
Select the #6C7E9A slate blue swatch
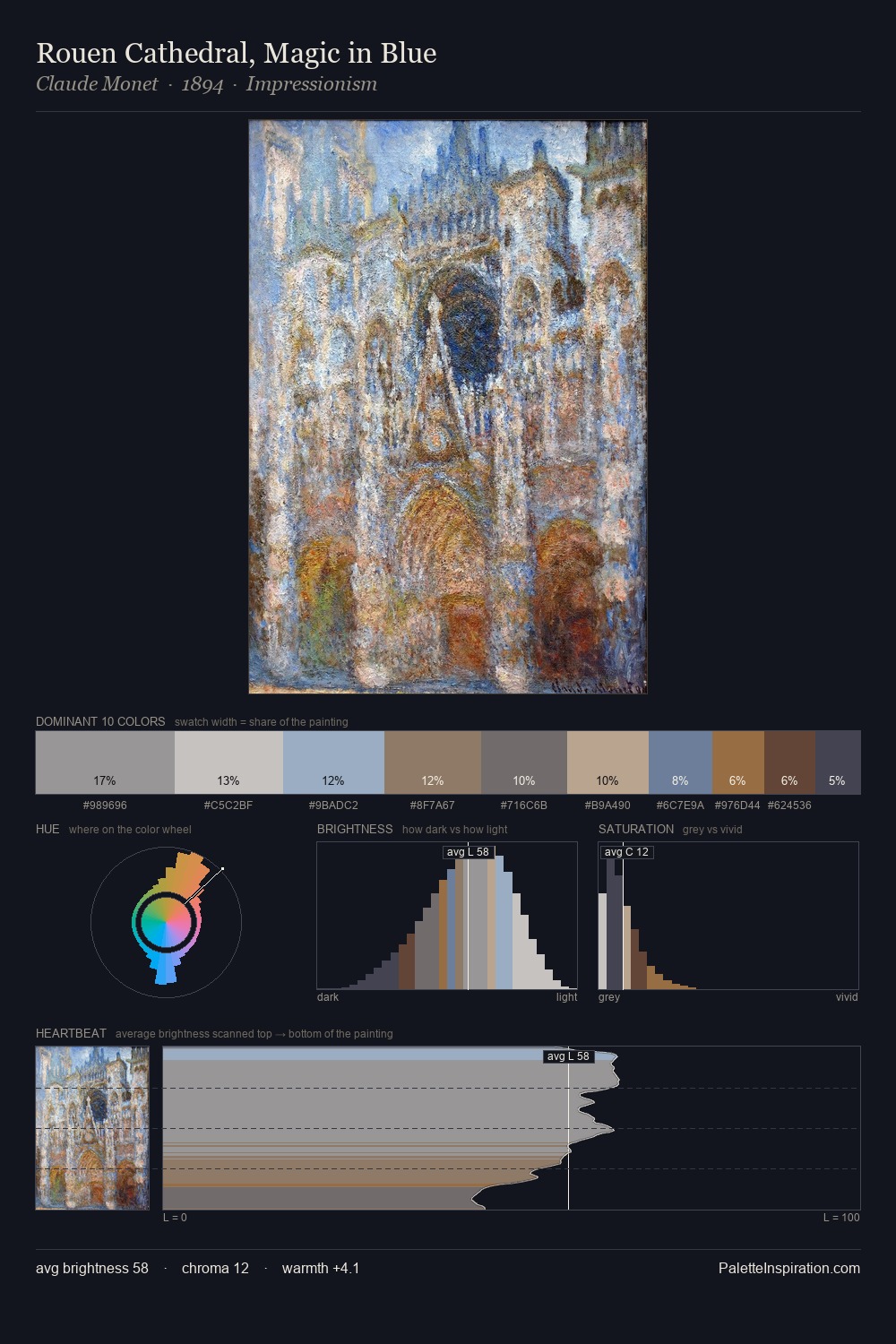click(x=680, y=762)
